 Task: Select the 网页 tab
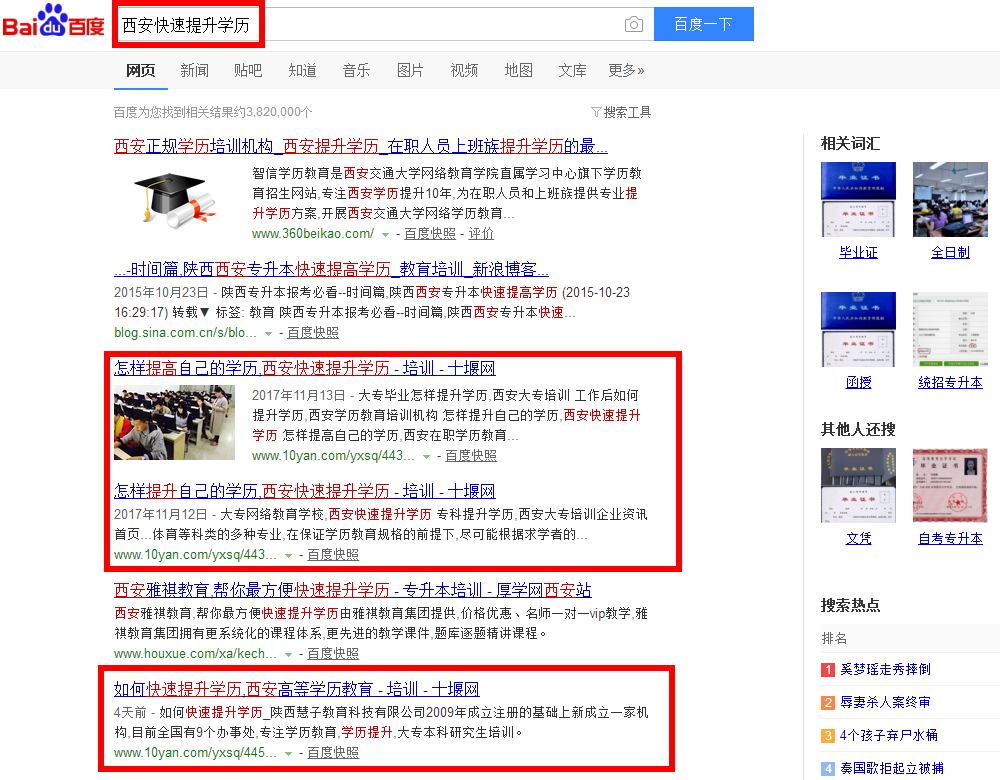click(141, 70)
